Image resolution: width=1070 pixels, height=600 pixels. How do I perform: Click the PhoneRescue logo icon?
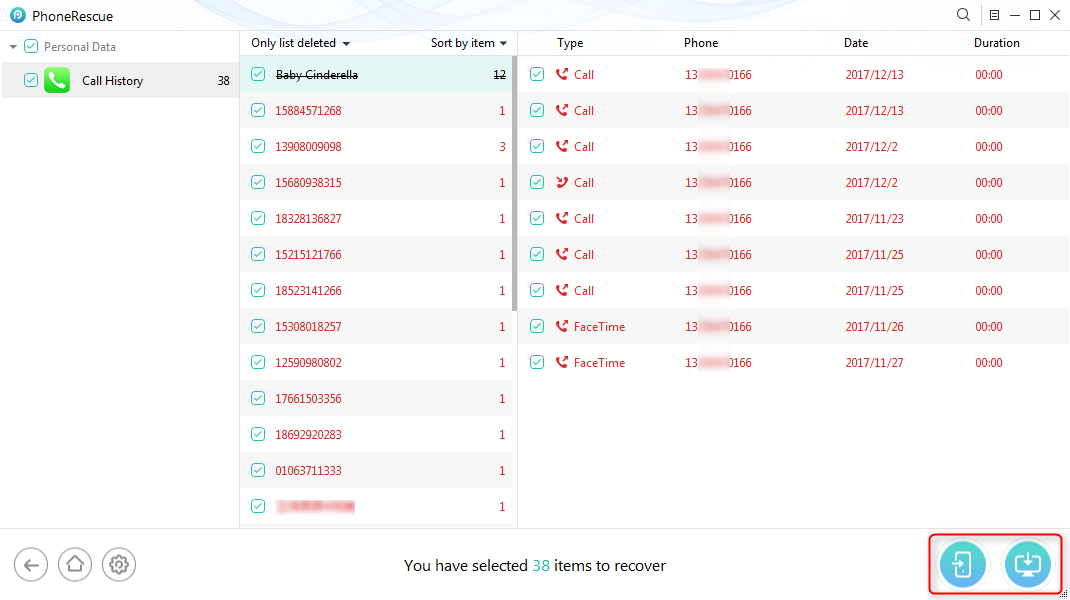click(x=18, y=15)
